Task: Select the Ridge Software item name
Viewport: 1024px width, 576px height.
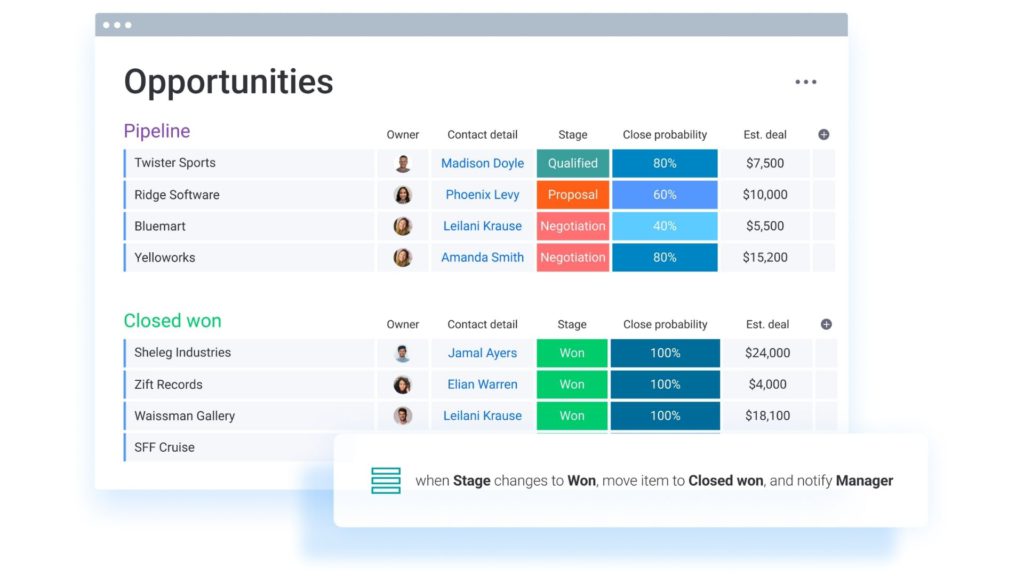Action: (176, 195)
